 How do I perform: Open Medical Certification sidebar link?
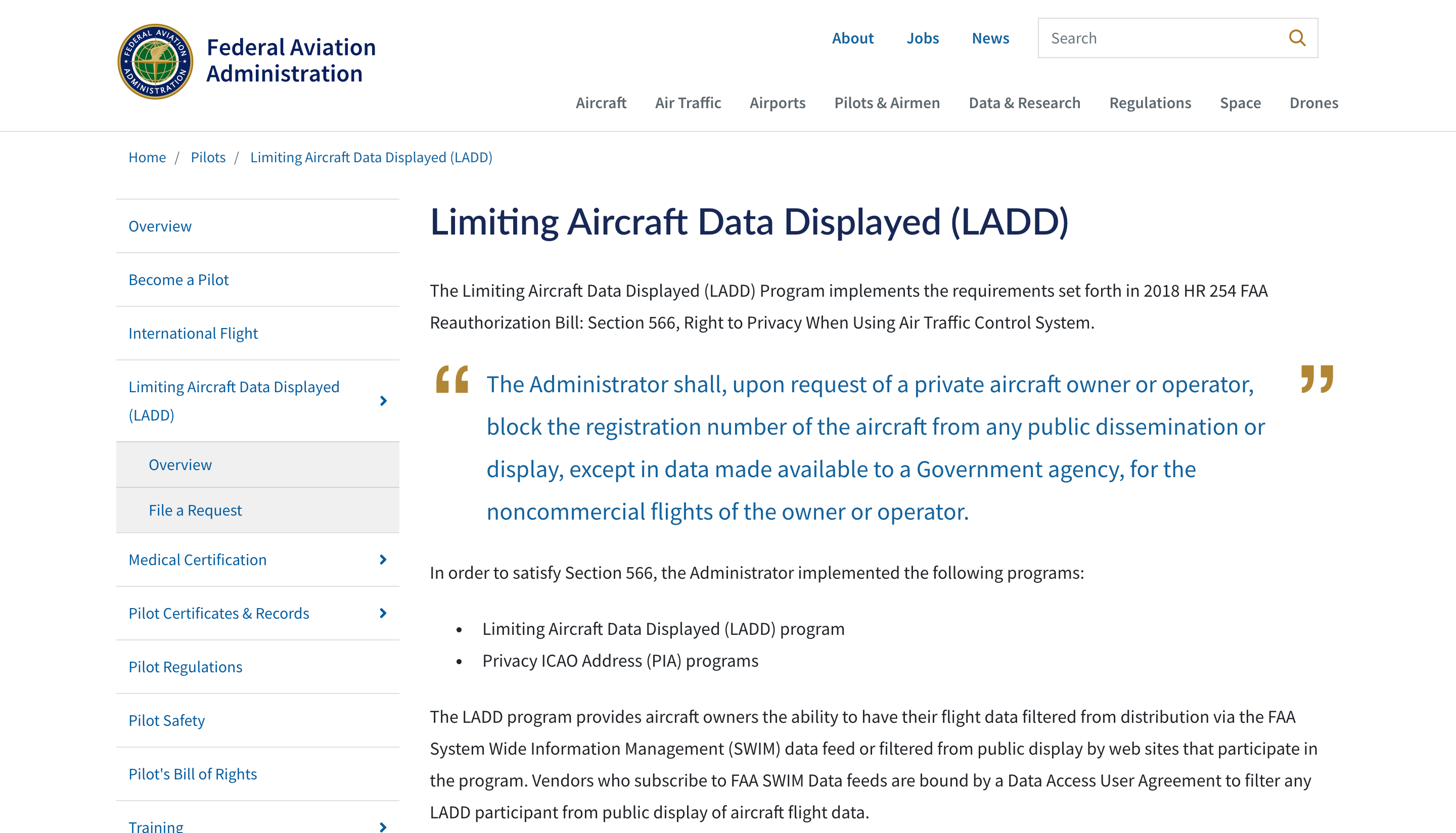[x=197, y=560]
